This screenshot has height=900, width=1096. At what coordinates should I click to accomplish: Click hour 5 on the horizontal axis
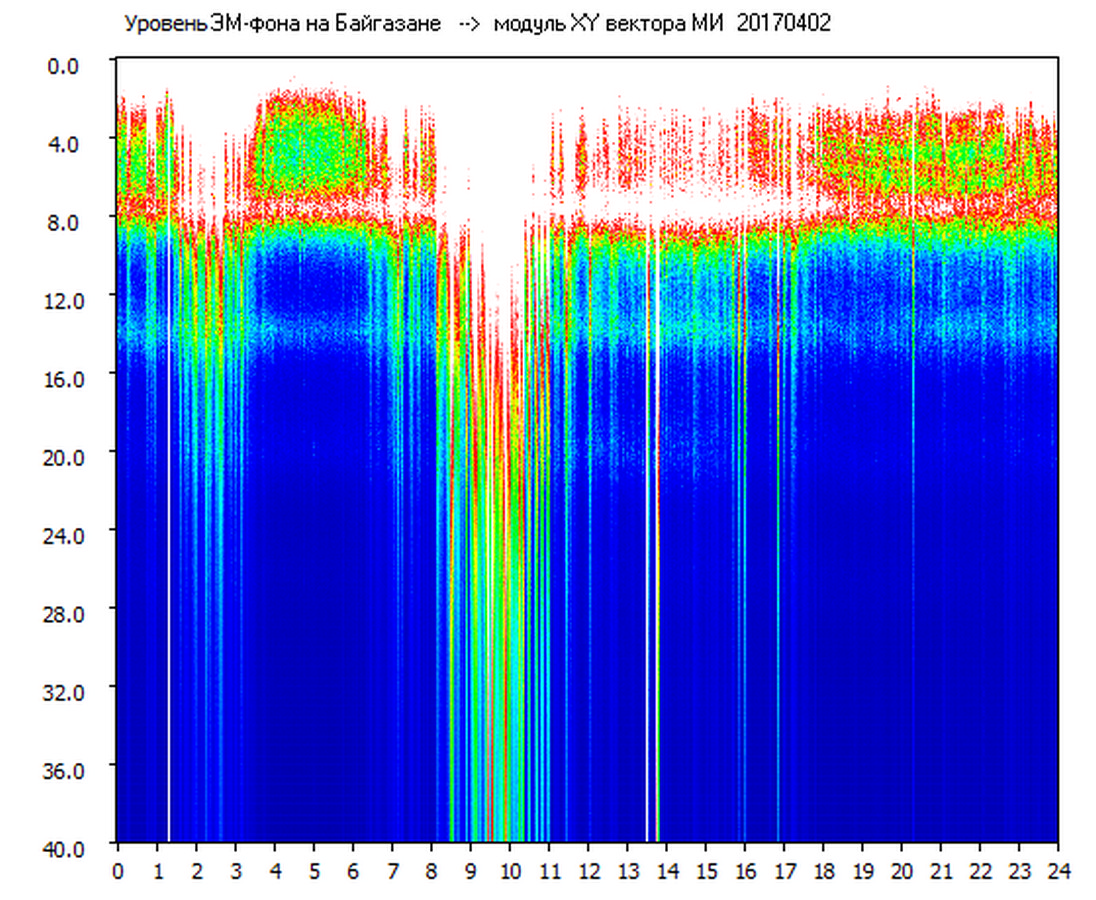click(x=314, y=870)
